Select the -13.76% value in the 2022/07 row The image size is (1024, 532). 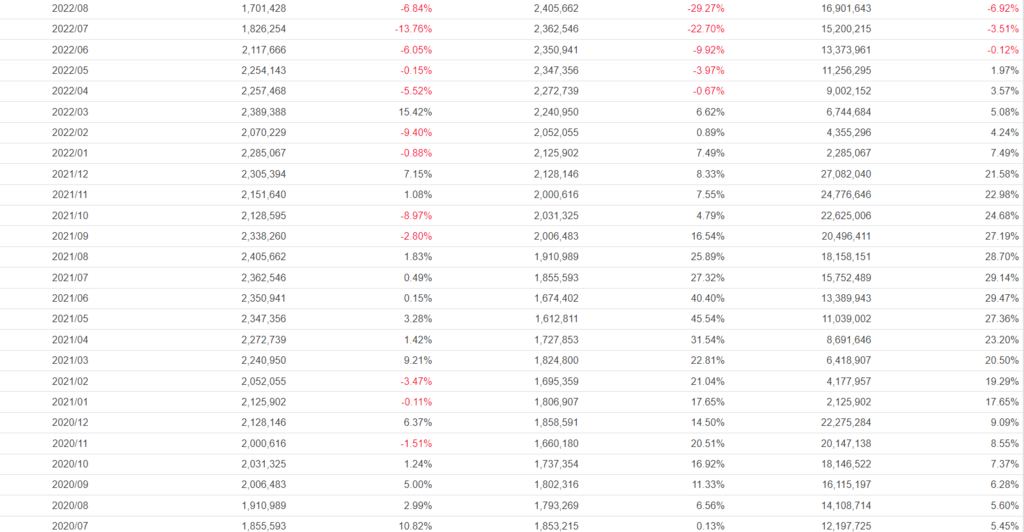click(x=413, y=29)
